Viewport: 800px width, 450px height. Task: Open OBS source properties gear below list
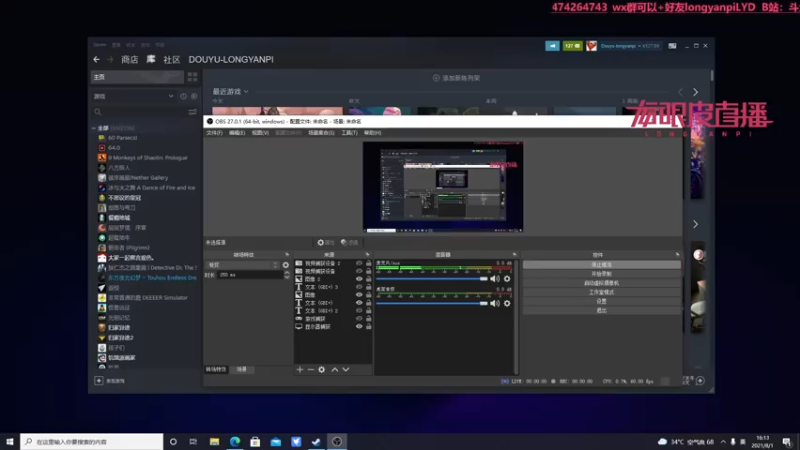tap(321, 369)
